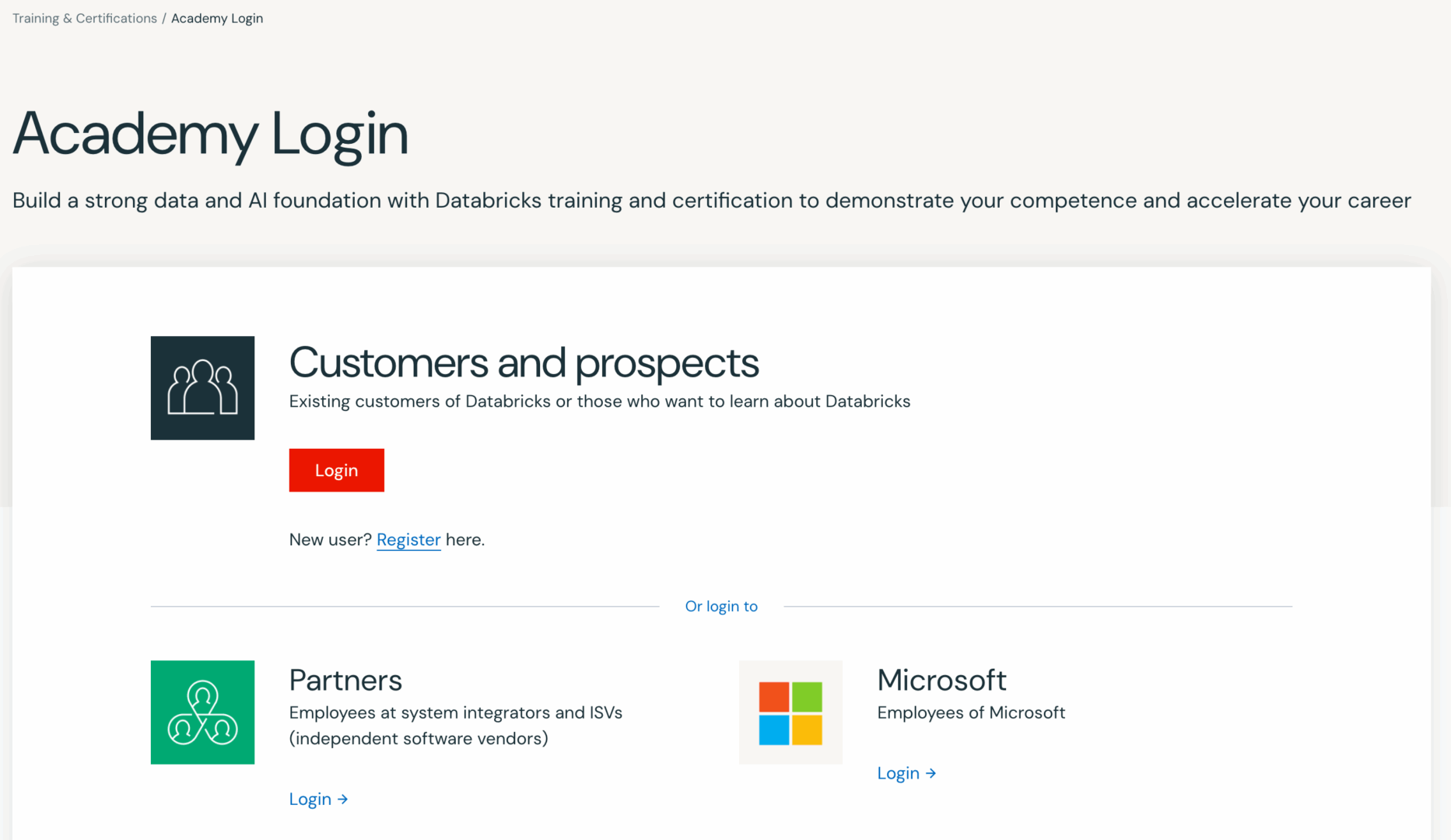Click the blue square in the Microsoft logo
Image resolution: width=1451 pixels, height=840 pixels.
tap(773, 730)
